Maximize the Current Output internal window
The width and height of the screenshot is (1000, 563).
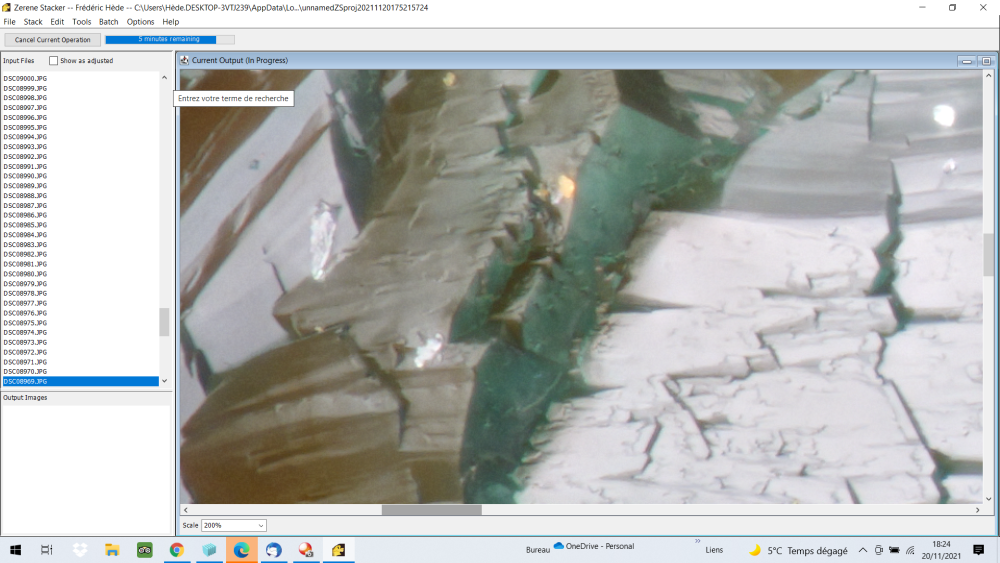[x=985, y=61]
